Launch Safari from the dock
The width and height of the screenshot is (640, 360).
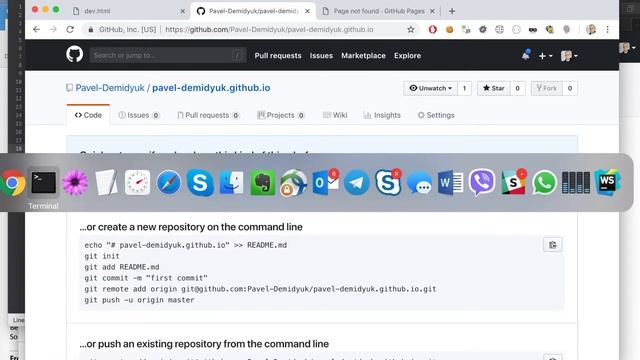(x=169, y=182)
